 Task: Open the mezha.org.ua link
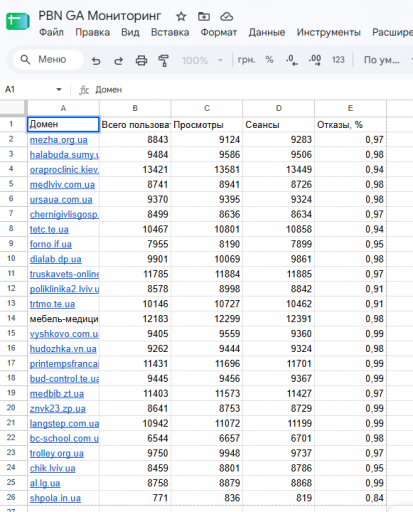pyautogui.click(x=59, y=140)
